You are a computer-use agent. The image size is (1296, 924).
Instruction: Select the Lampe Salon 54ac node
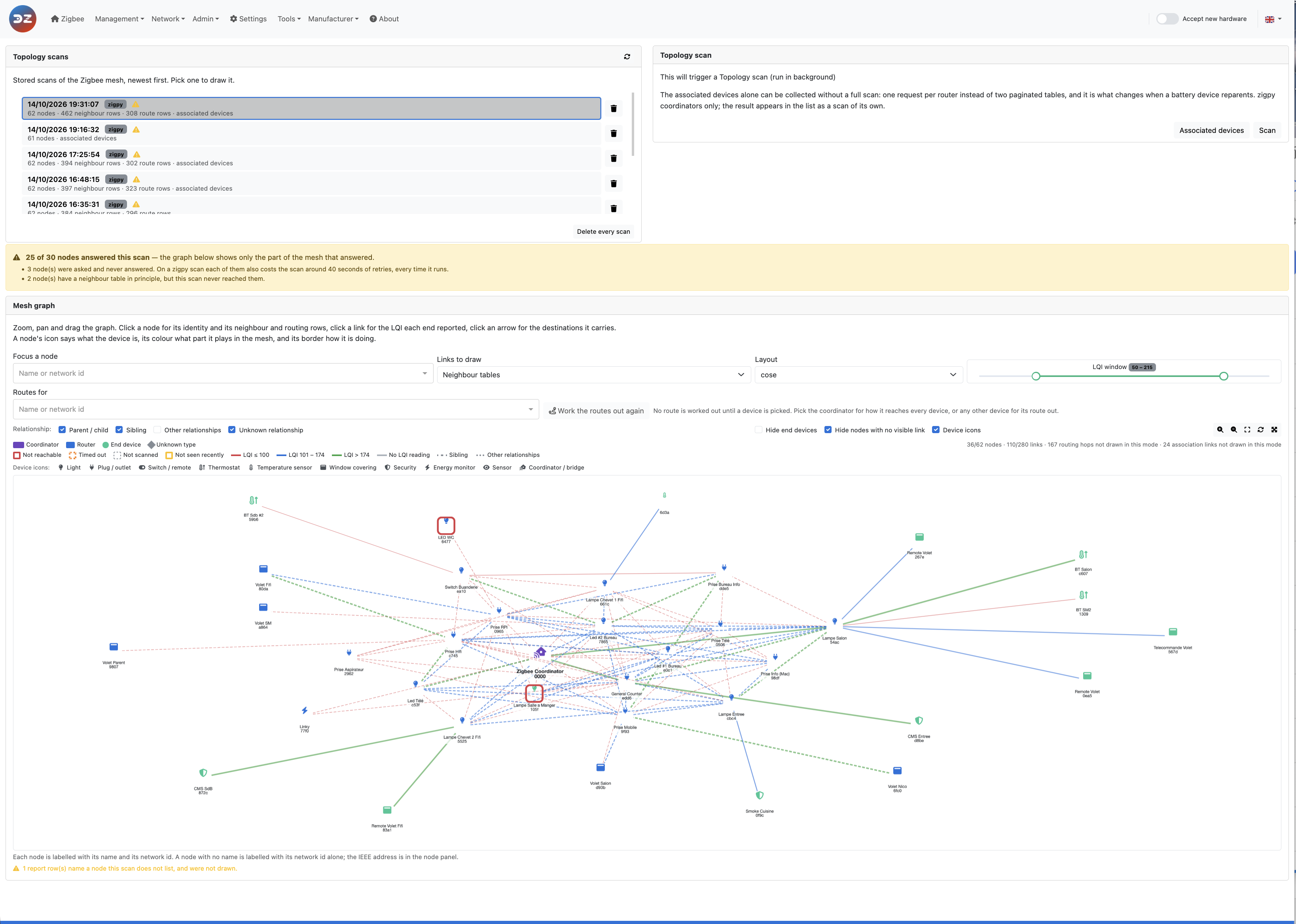point(835,622)
